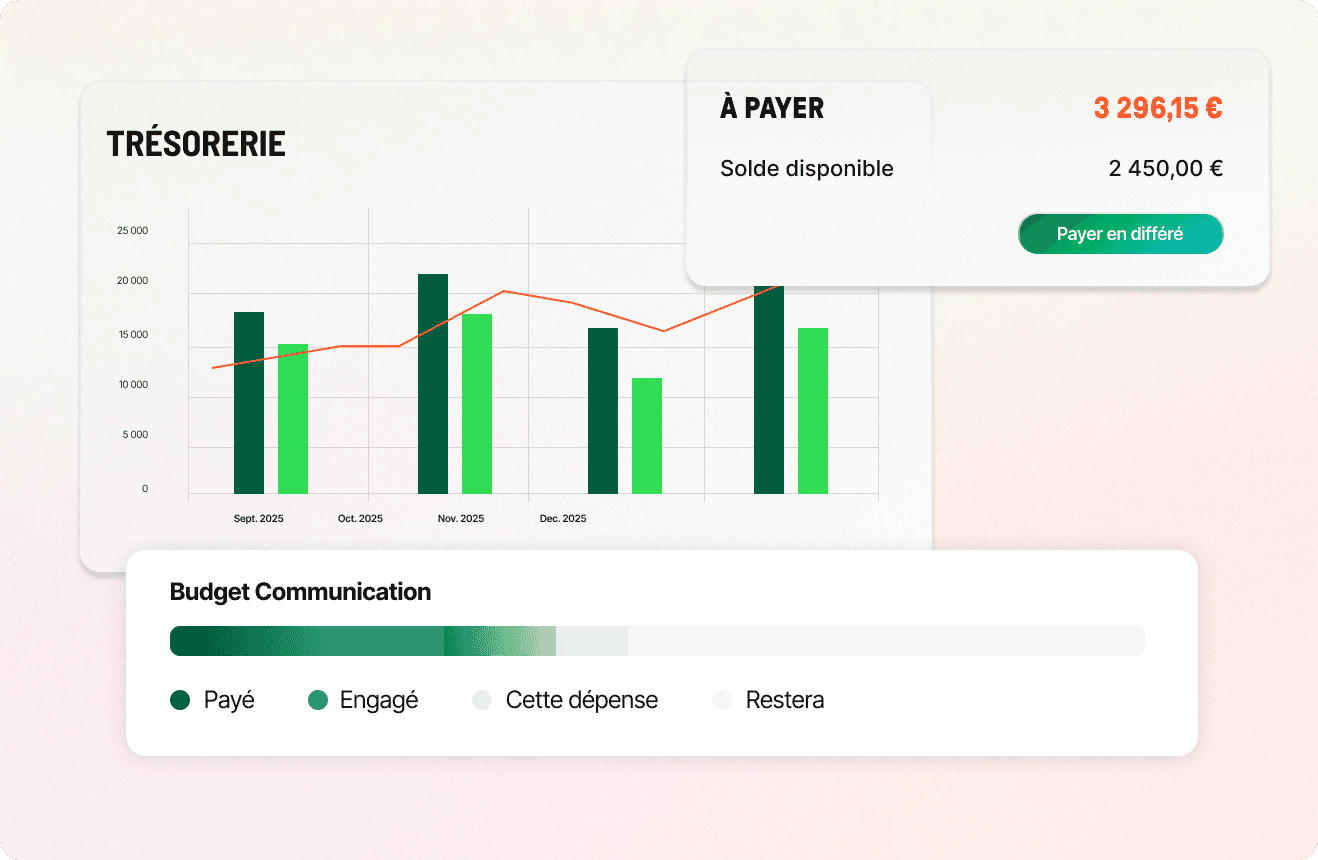The width and height of the screenshot is (1318, 860).
Task: Click the Budget Communication progress bar
Action: pyautogui.click(x=657, y=641)
